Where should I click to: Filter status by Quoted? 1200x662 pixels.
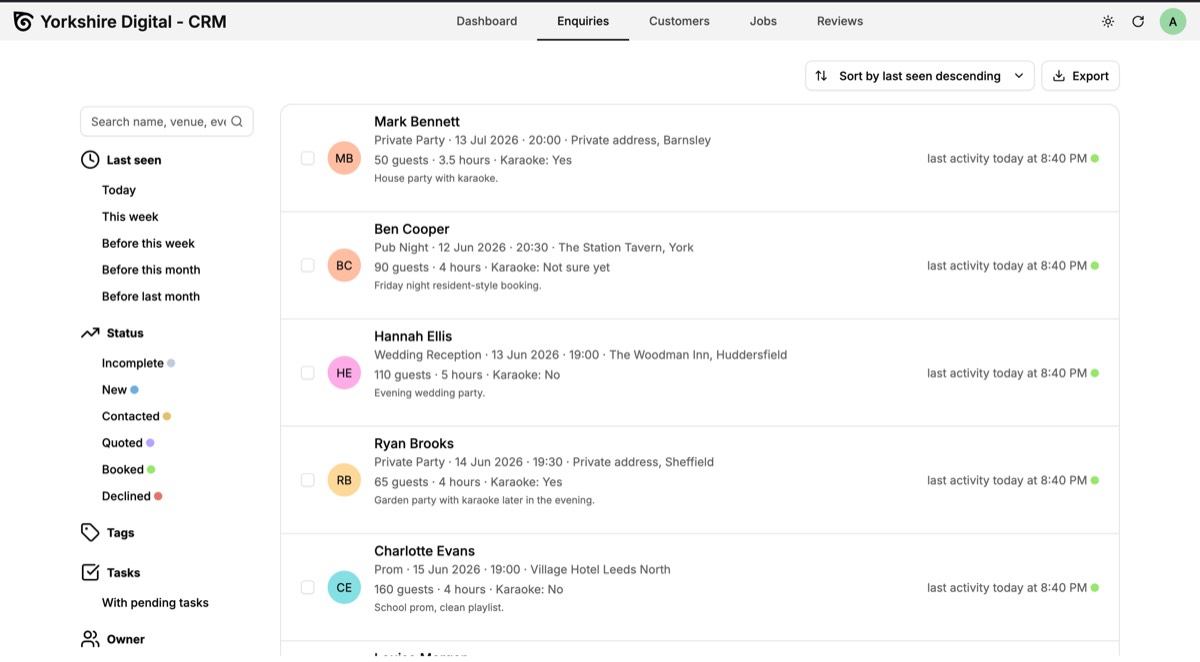coord(128,443)
